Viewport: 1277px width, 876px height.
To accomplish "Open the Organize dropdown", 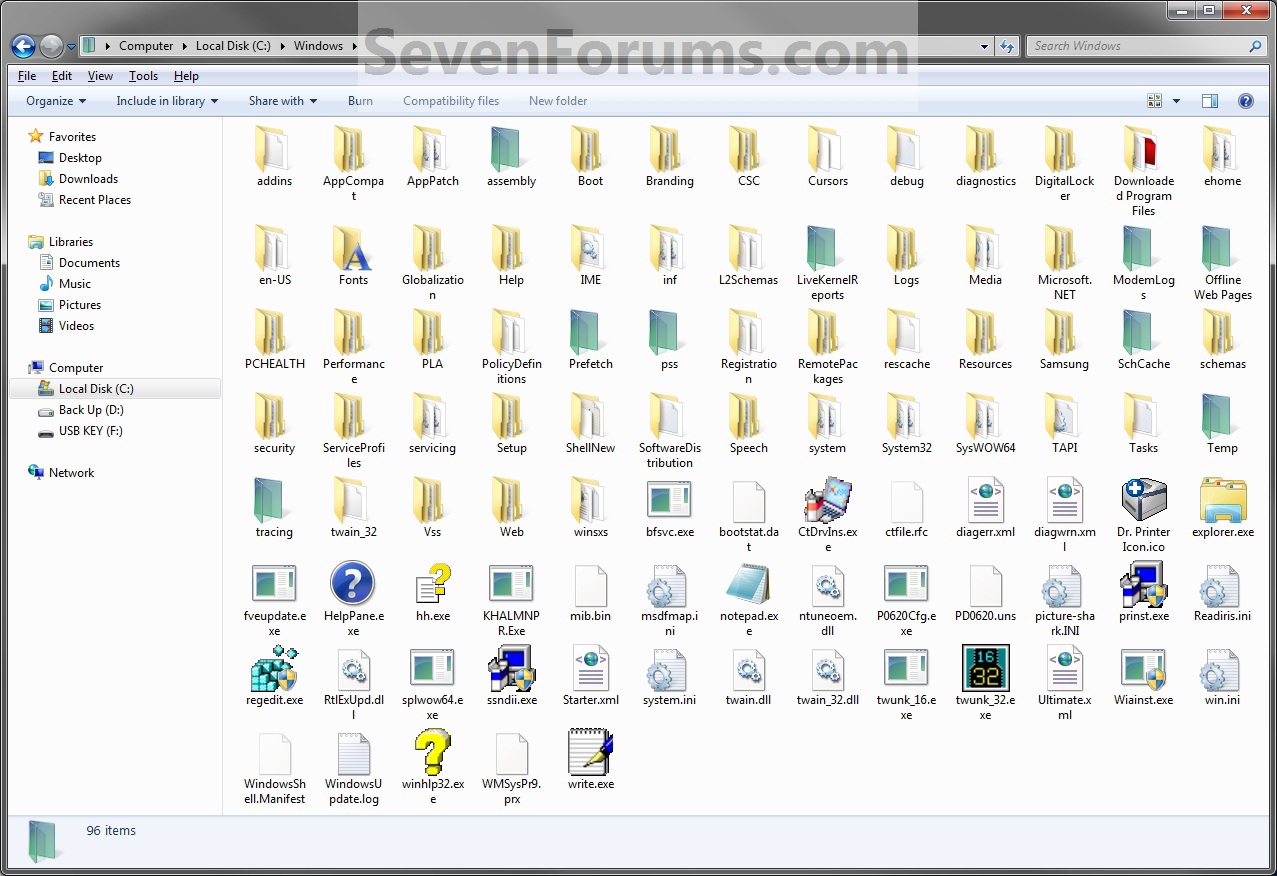I will [55, 100].
